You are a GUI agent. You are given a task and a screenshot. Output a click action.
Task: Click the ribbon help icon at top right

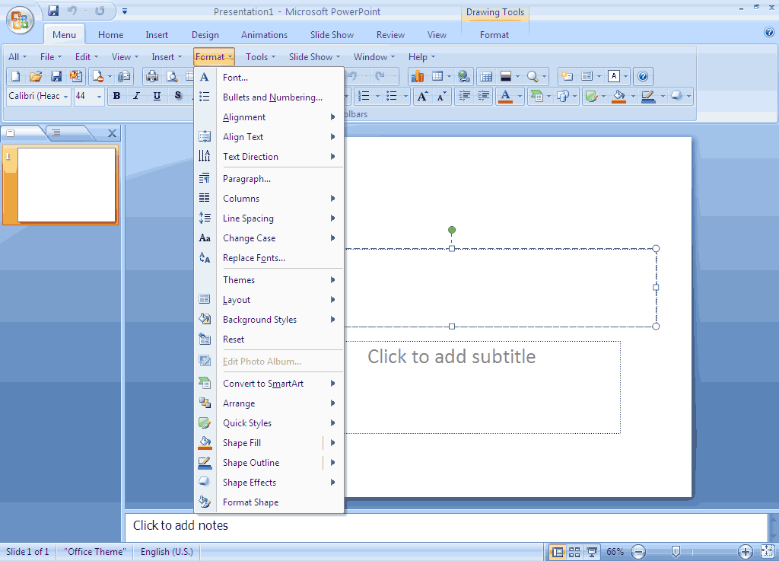click(769, 33)
